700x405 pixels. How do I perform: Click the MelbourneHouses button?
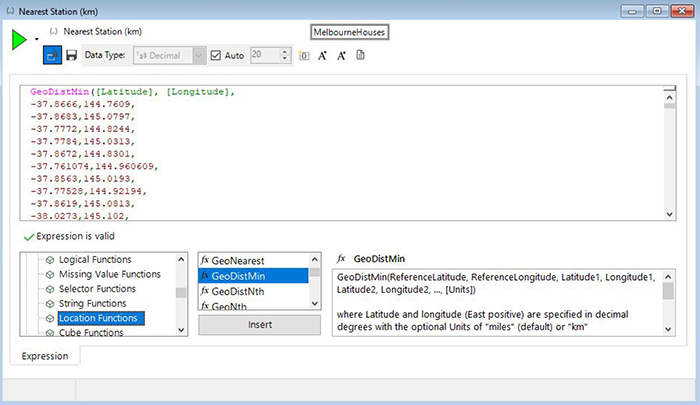tap(349, 31)
